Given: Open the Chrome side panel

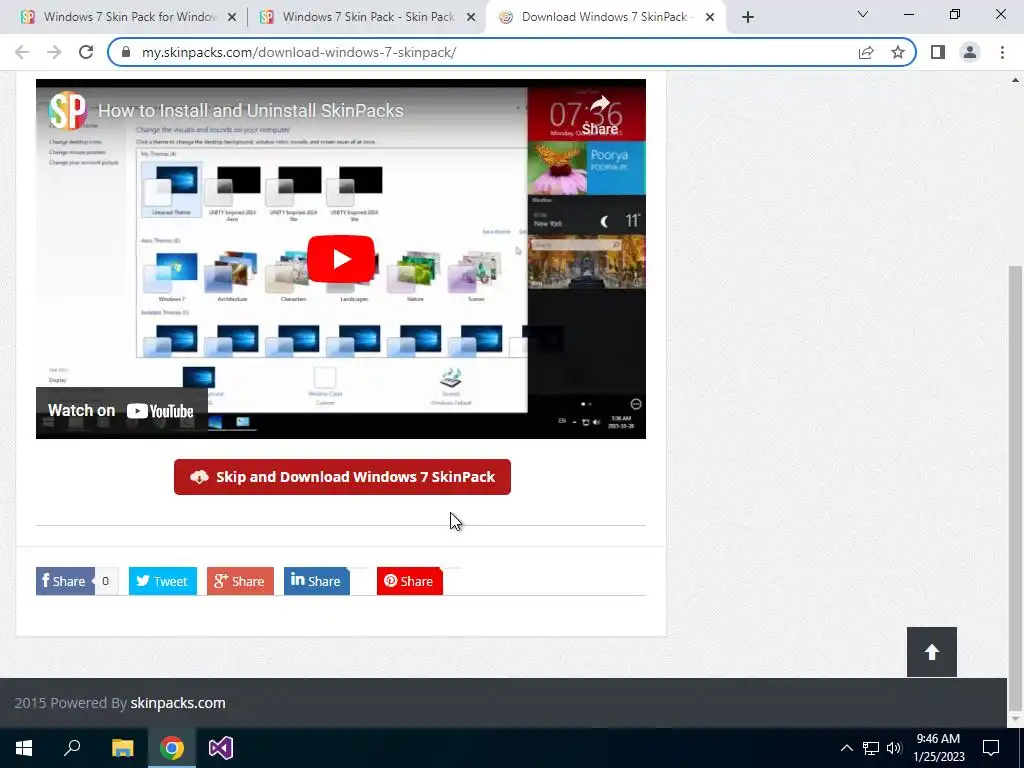Looking at the screenshot, I should (938, 52).
